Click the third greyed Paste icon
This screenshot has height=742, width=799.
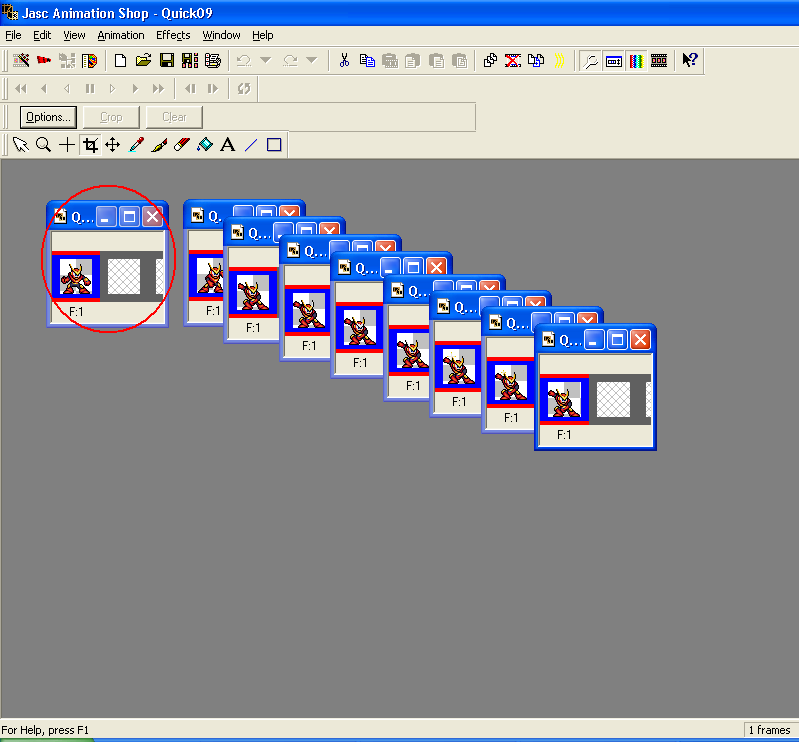[x=436, y=61]
